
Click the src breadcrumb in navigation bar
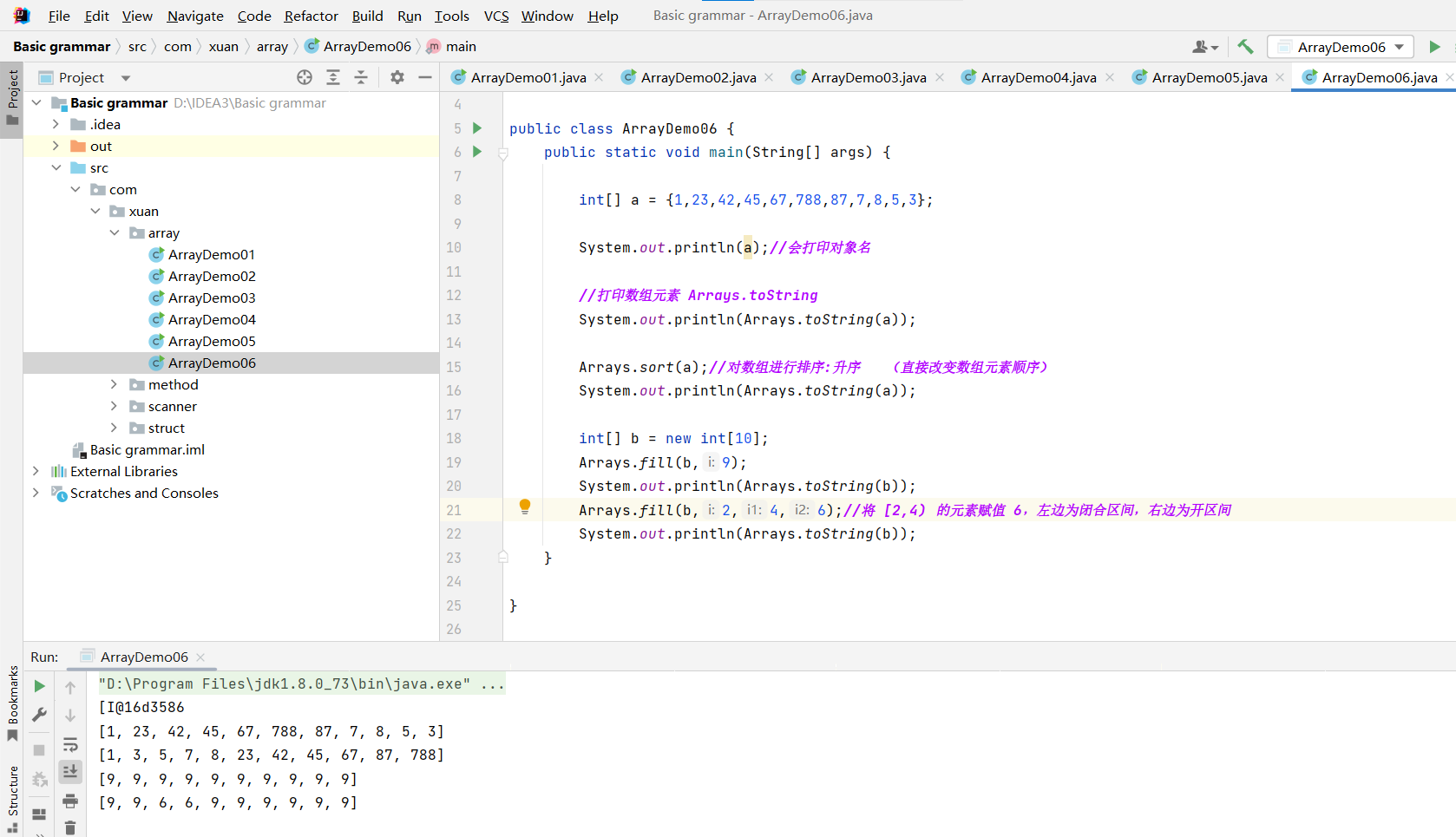pyautogui.click(x=137, y=47)
